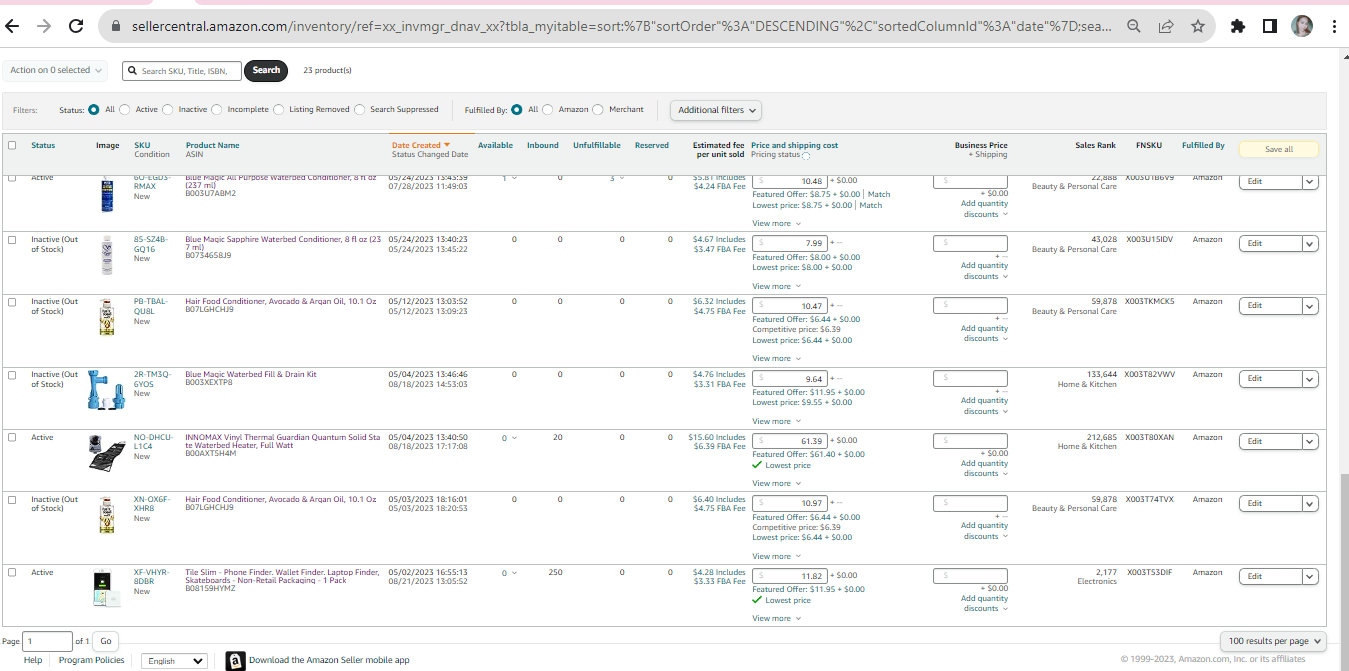The width and height of the screenshot is (1349, 671).
Task: Reload the page with the refresh icon
Action: [76, 27]
